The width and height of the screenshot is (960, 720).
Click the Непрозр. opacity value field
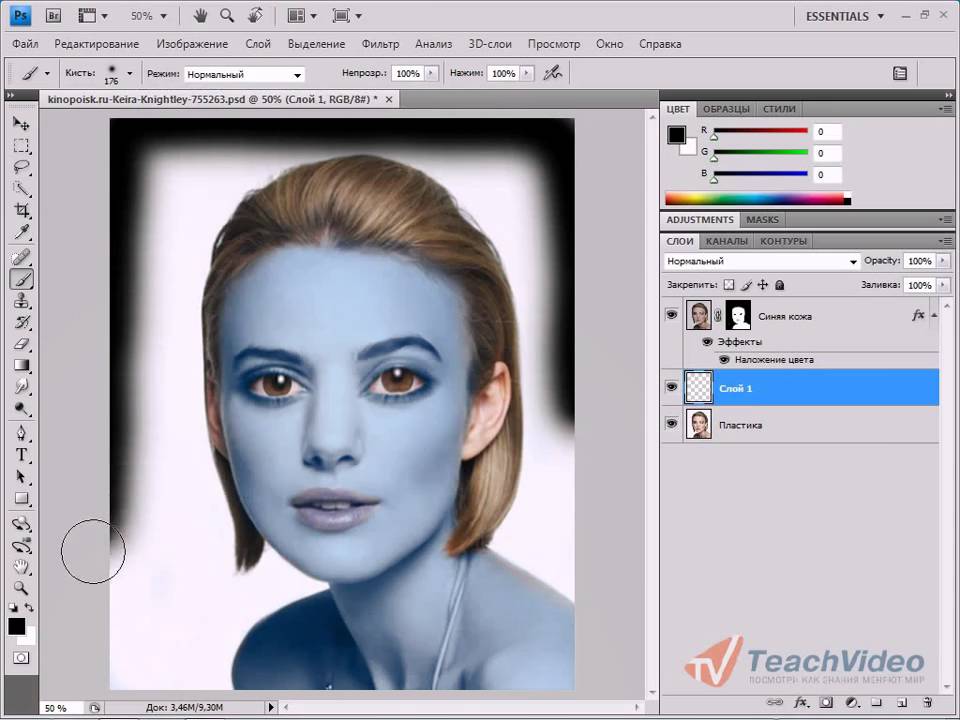tap(408, 73)
